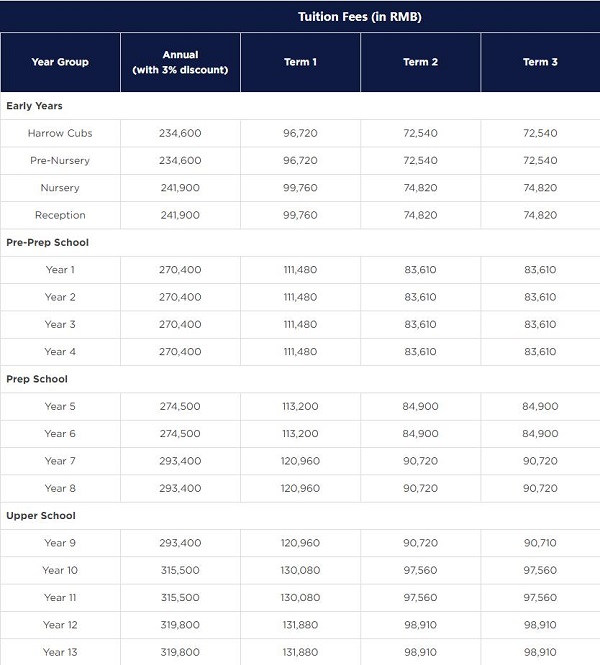Click the Harrow Cubs row label
This screenshot has width=600, height=665.
click(x=60, y=133)
